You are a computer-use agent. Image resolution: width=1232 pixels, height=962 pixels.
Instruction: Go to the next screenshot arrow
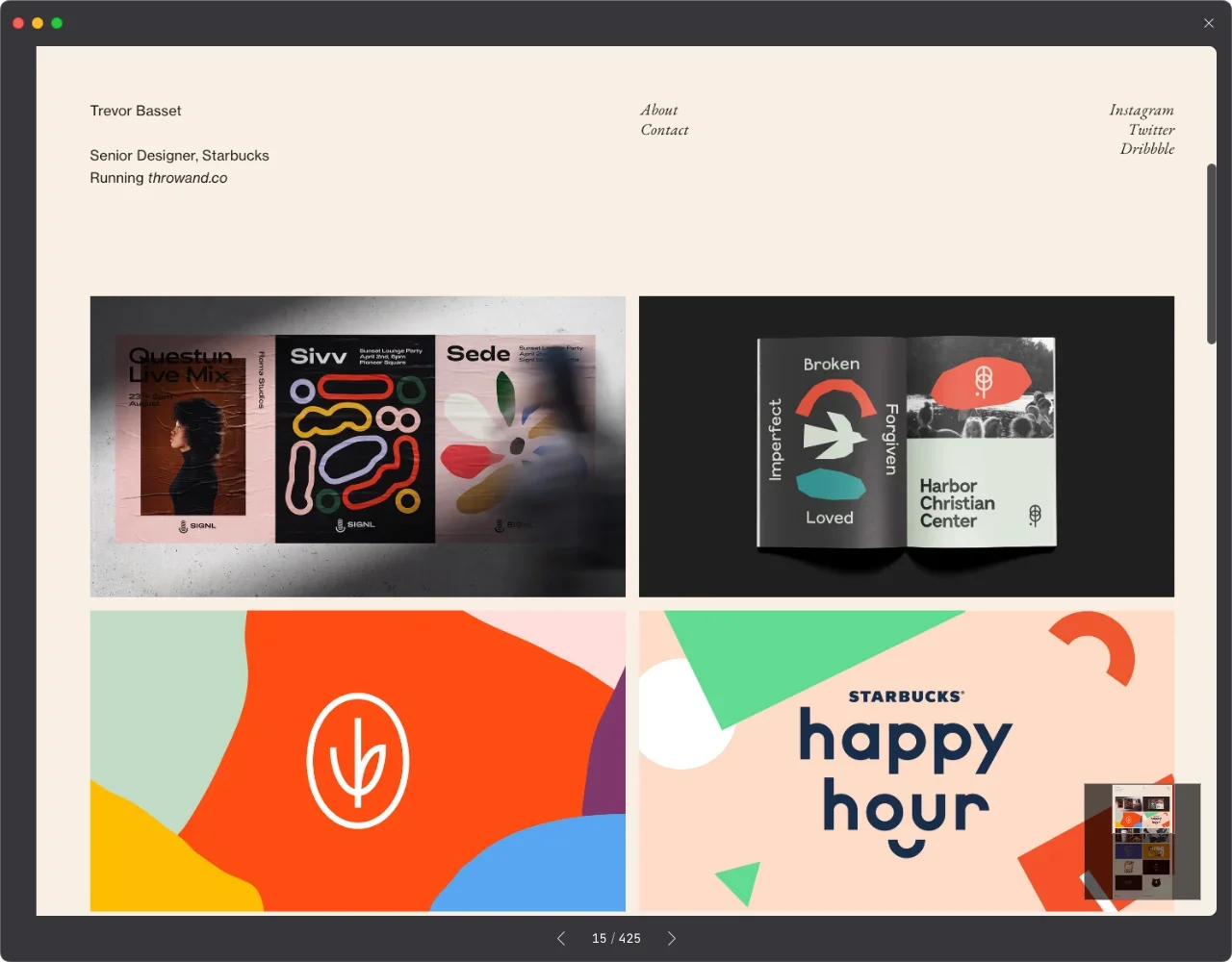tap(672, 938)
